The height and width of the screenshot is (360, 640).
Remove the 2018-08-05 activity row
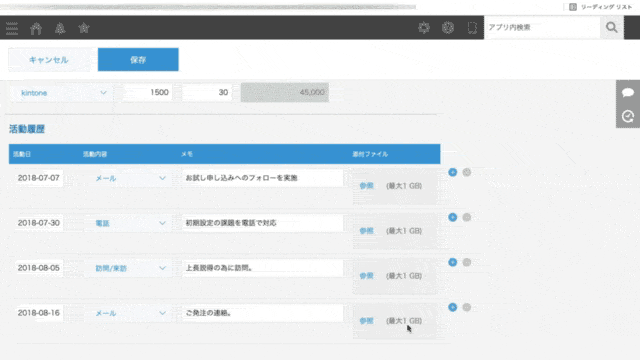click(467, 262)
